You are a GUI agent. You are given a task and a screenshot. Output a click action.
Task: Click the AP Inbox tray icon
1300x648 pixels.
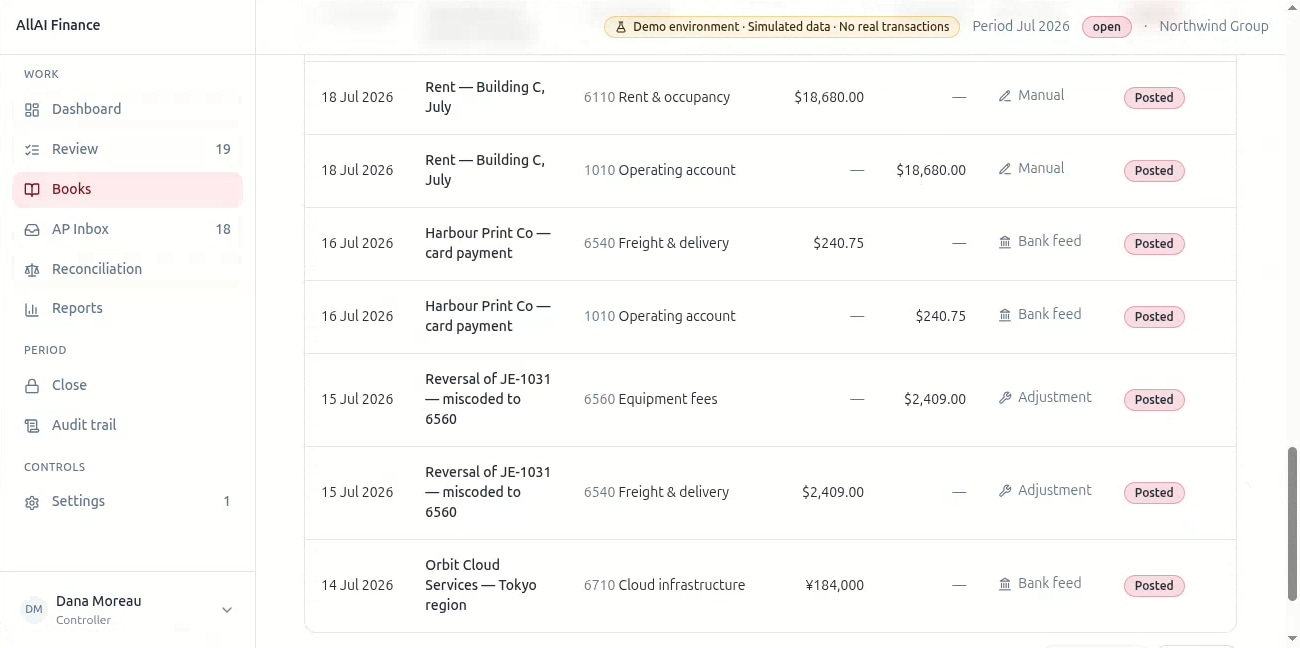point(32,230)
